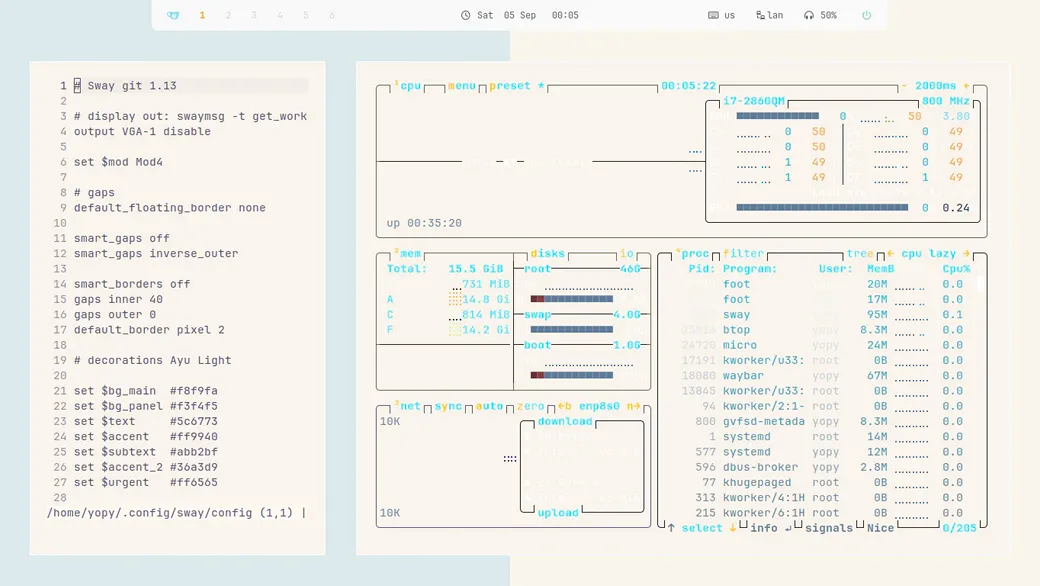This screenshot has width=1040, height=586.
Task: Click the network lan icon in waybar
Action: point(760,15)
